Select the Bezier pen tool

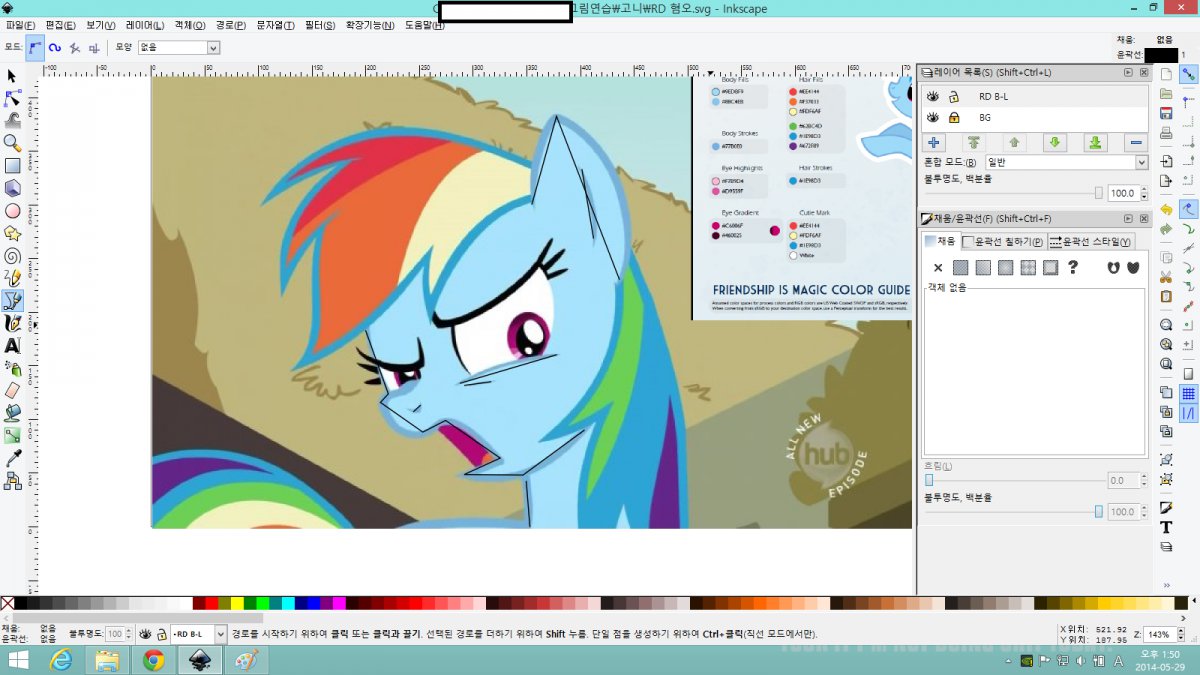coord(12,300)
